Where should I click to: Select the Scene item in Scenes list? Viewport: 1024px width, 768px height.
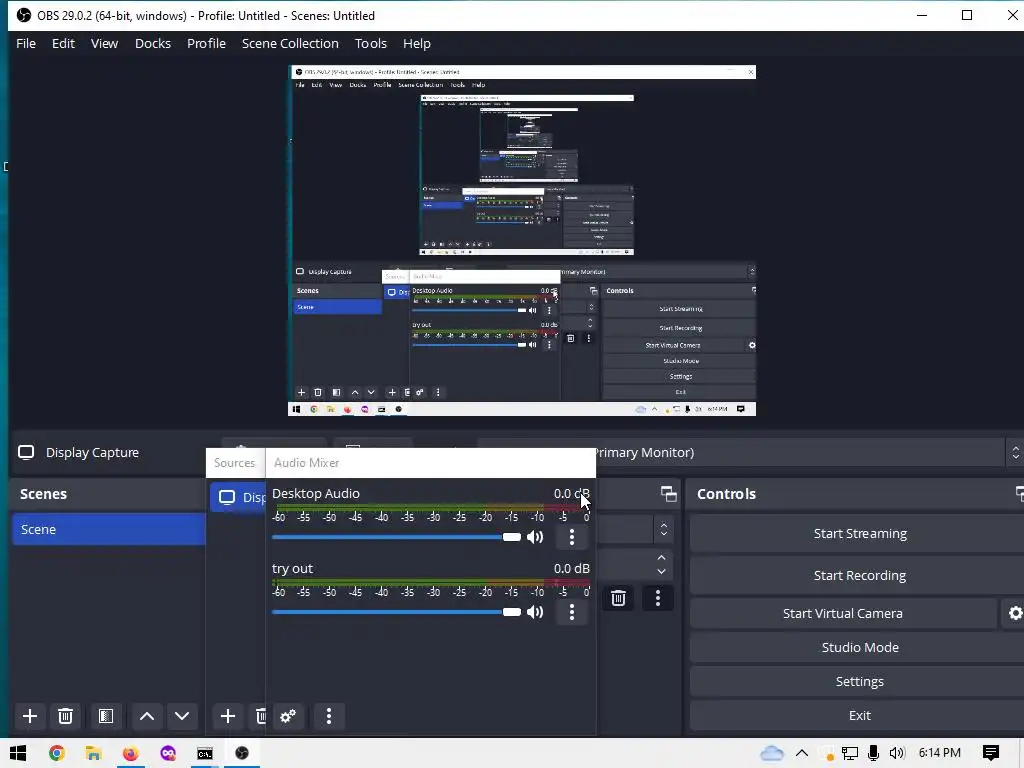pyautogui.click(x=108, y=529)
